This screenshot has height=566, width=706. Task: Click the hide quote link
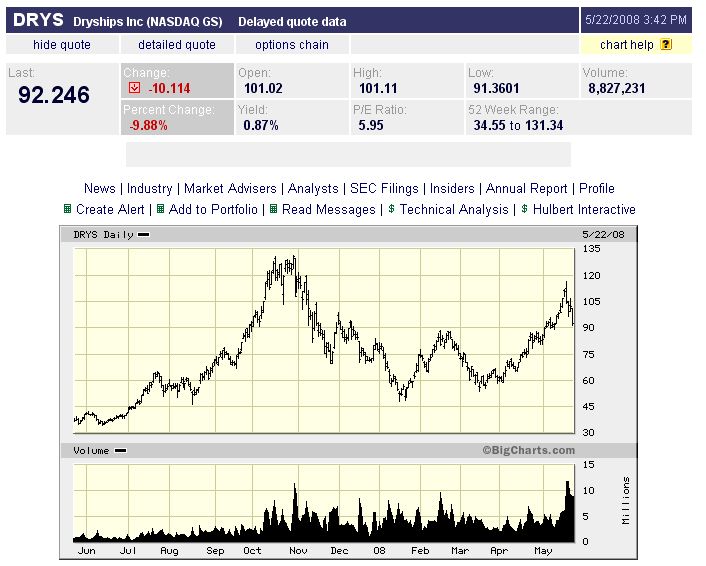point(62,45)
